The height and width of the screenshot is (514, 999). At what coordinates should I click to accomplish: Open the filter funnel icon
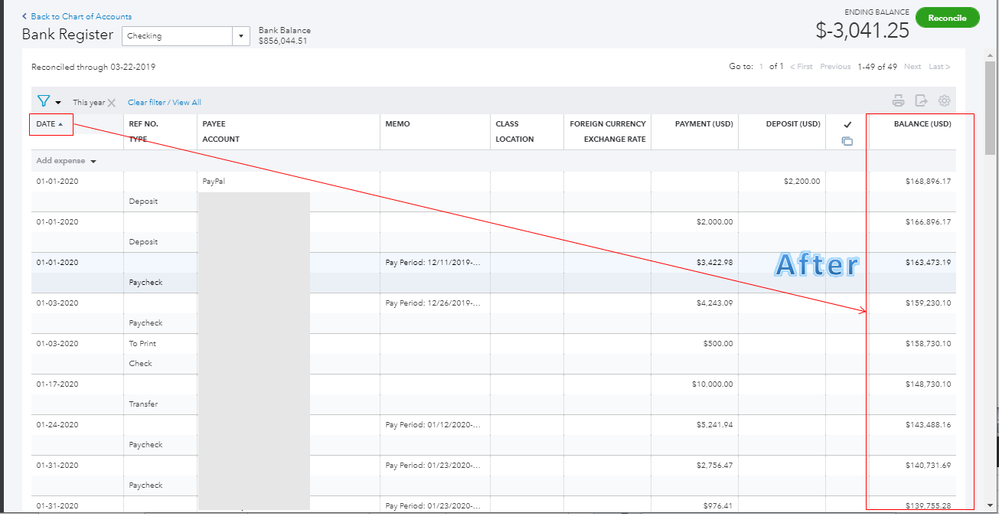[x=43, y=101]
